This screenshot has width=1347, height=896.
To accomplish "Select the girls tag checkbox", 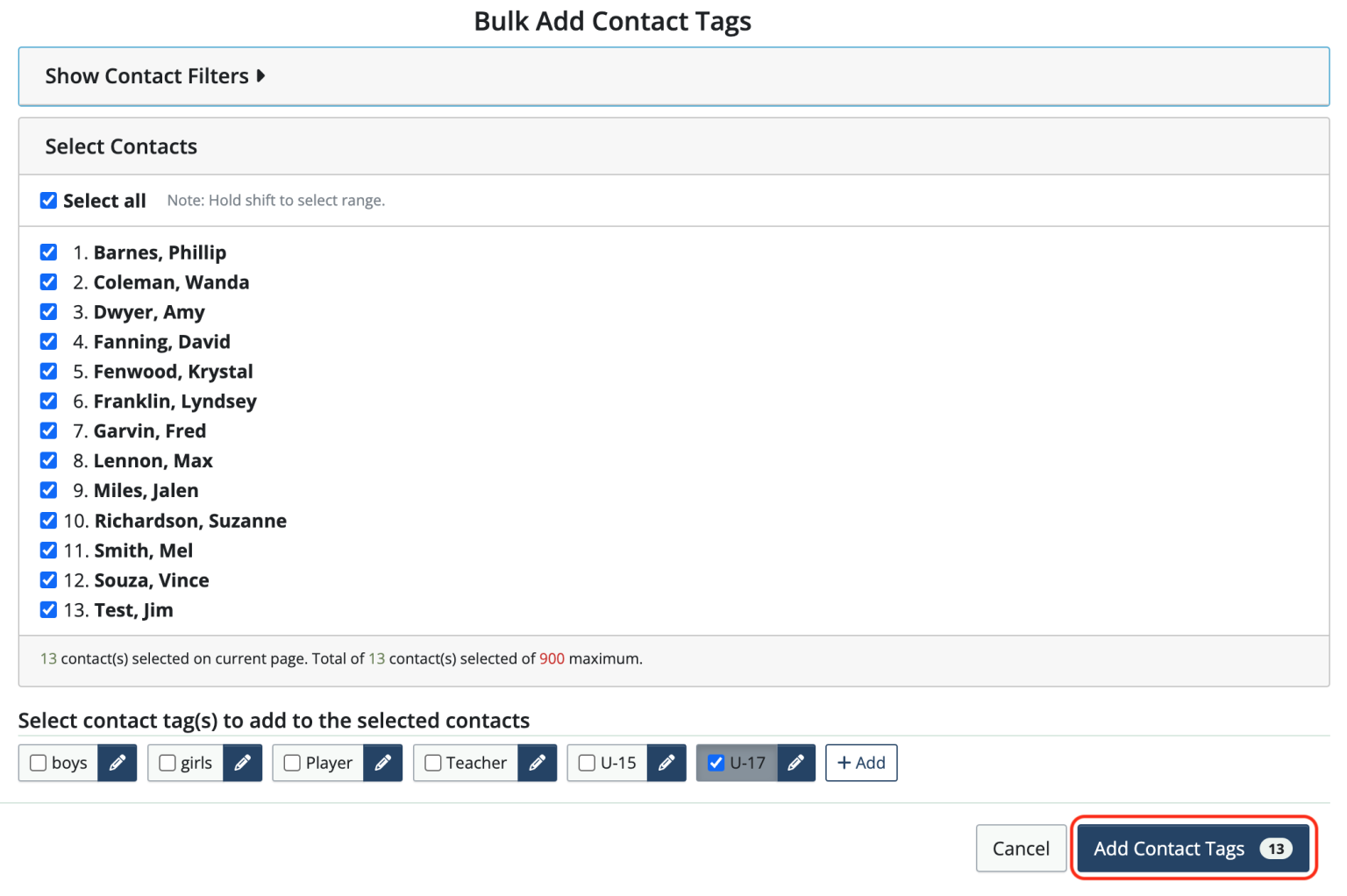I will [x=167, y=763].
